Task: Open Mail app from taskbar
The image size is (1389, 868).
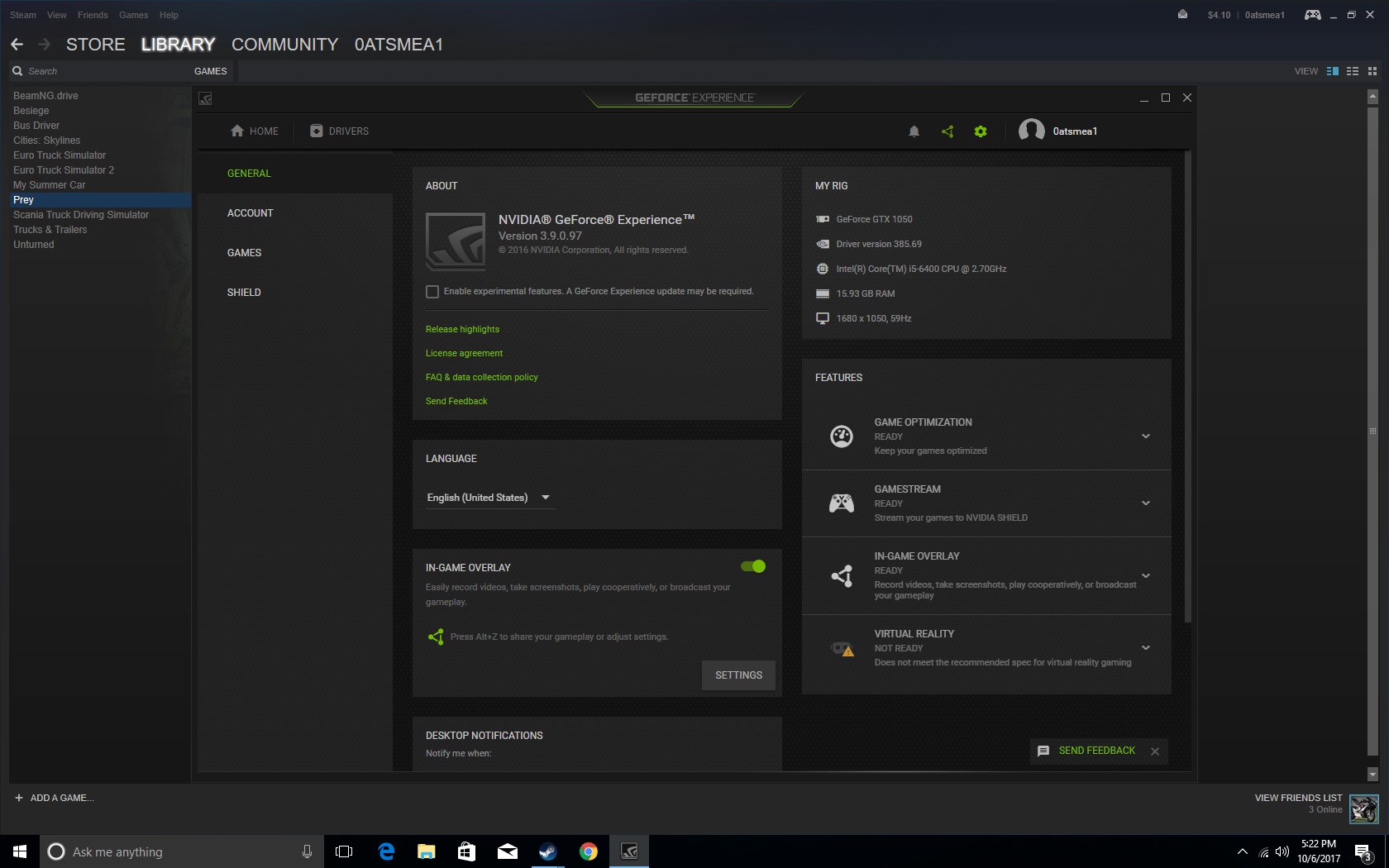Action: (x=507, y=851)
